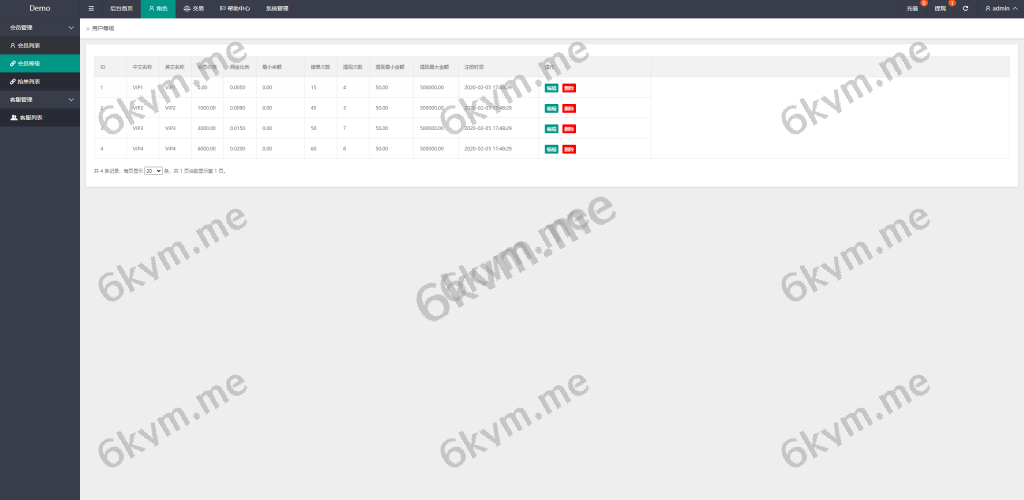The image size is (1024, 500).
Task: Open 系统管理 in top navigation
Action: tap(277, 8)
